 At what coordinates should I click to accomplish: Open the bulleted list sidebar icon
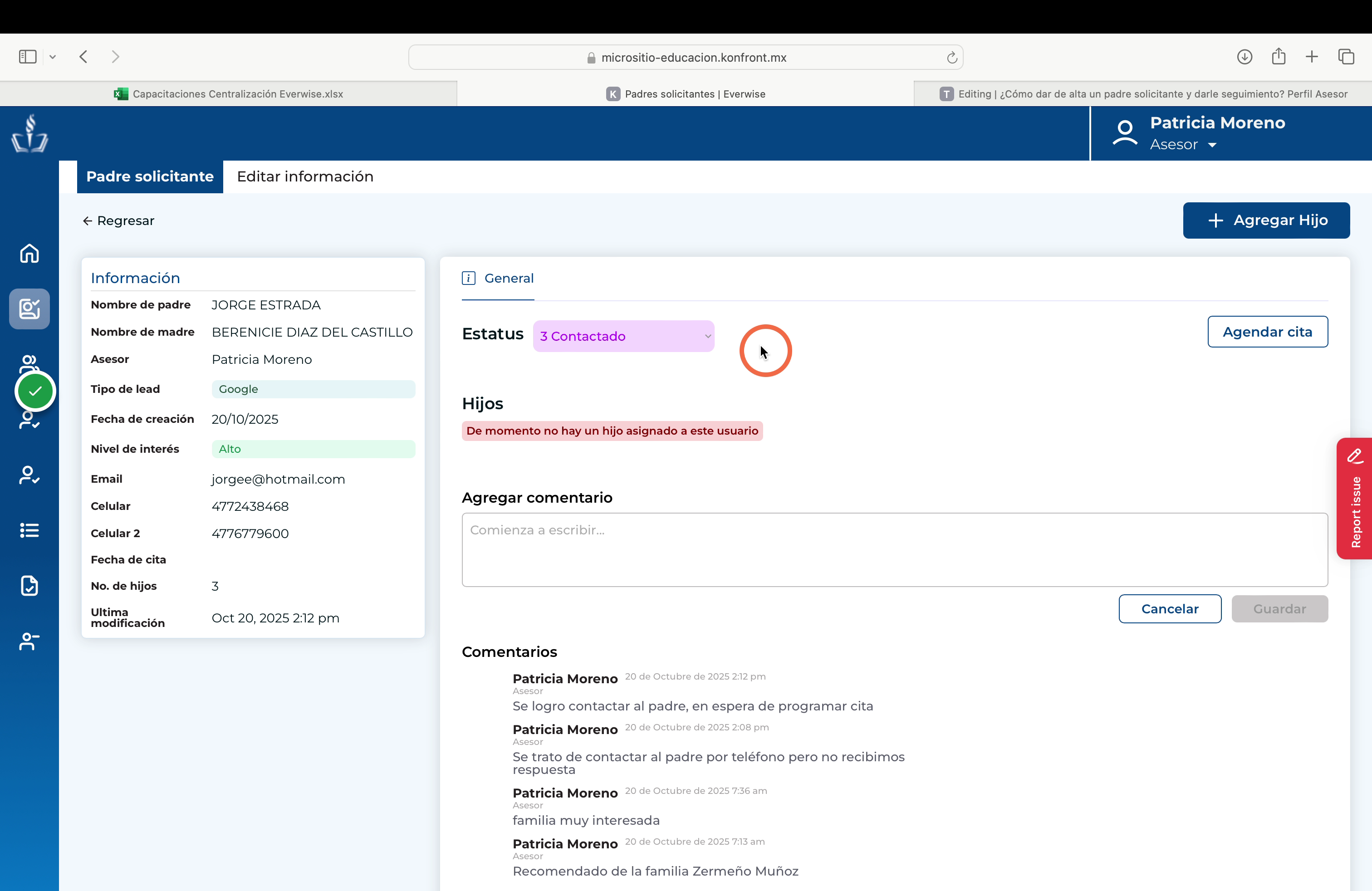(29, 530)
